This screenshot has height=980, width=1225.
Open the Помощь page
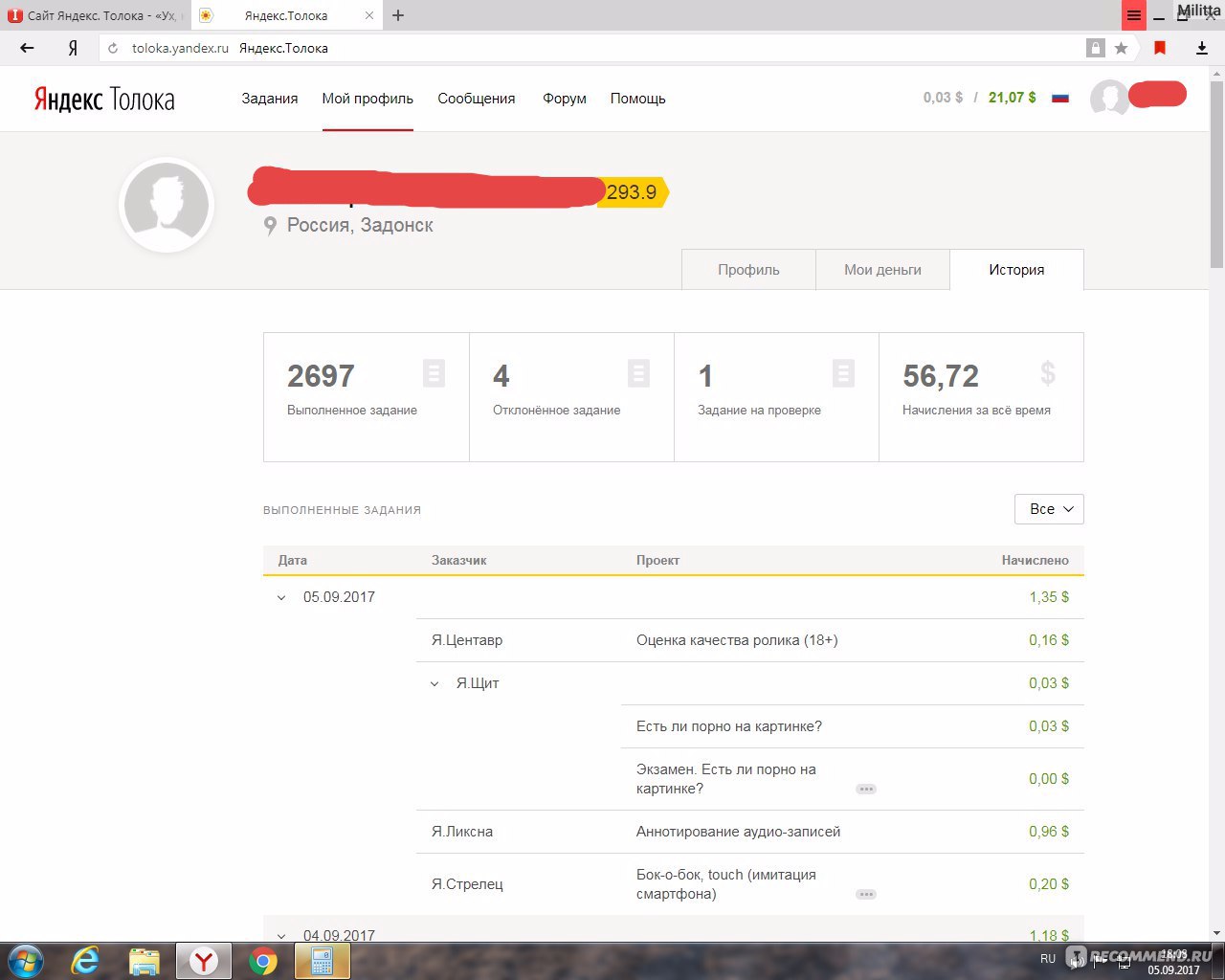tap(638, 99)
